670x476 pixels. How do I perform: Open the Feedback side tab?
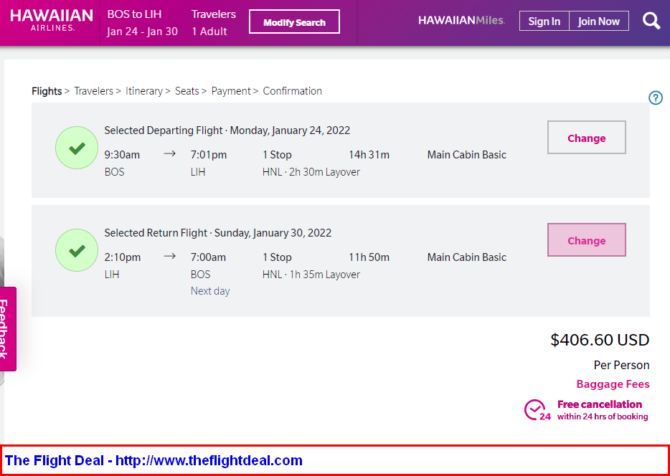pyautogui.click(x=7, y=329)
